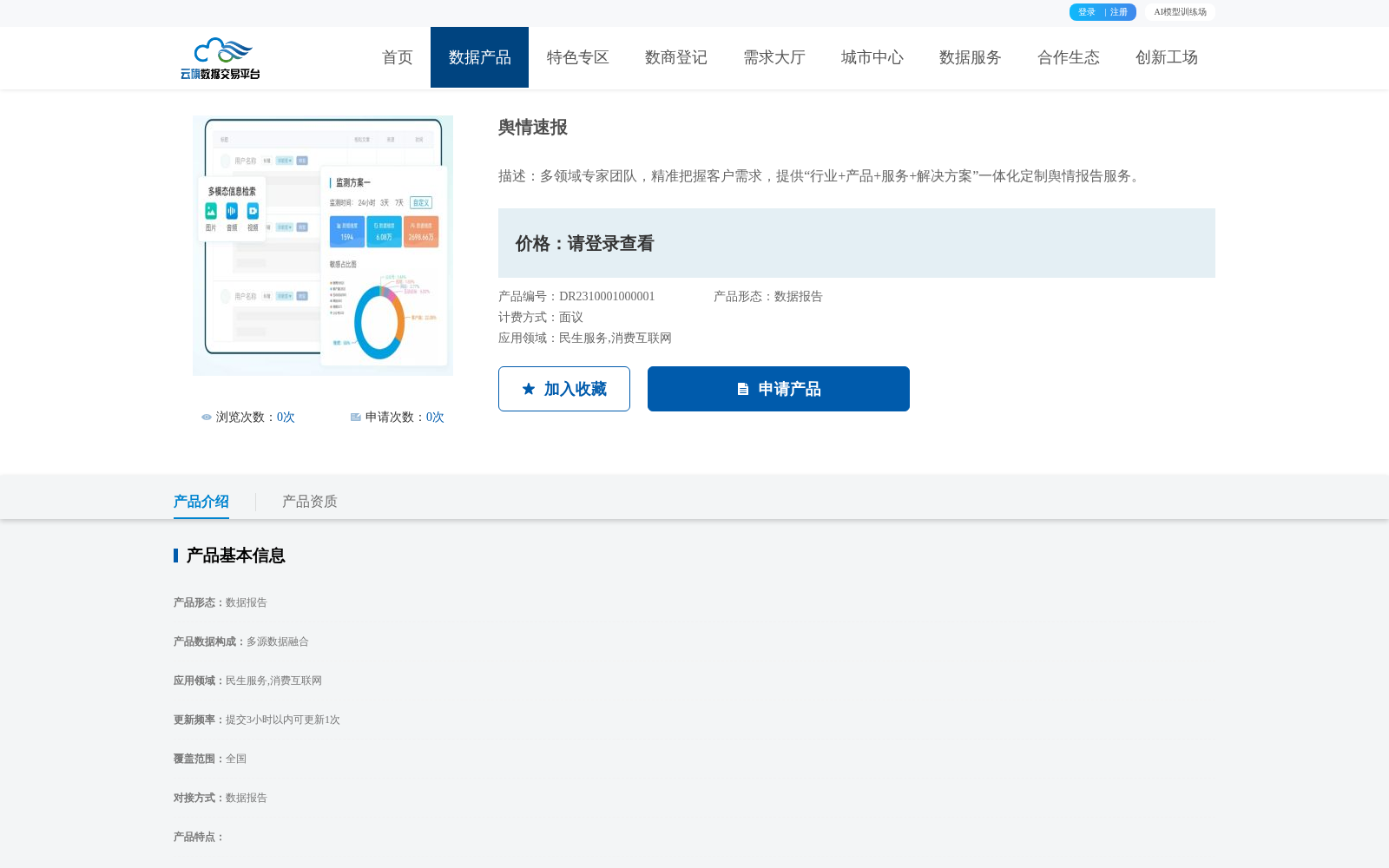Click the eye icon beside 浏览次数
1389x868 pixels.
207,418
